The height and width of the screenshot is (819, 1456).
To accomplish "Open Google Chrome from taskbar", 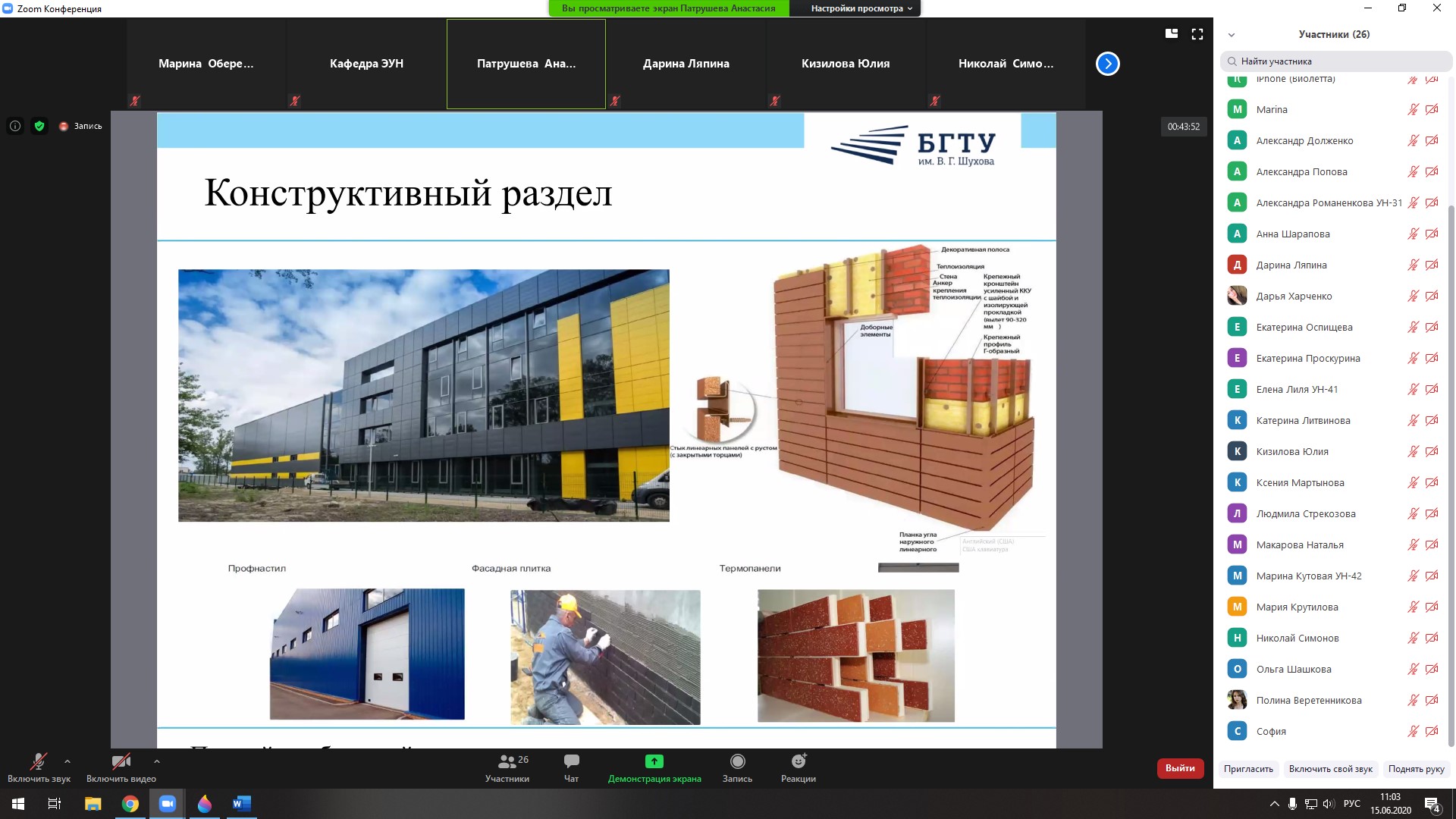I will click(130, 804).
